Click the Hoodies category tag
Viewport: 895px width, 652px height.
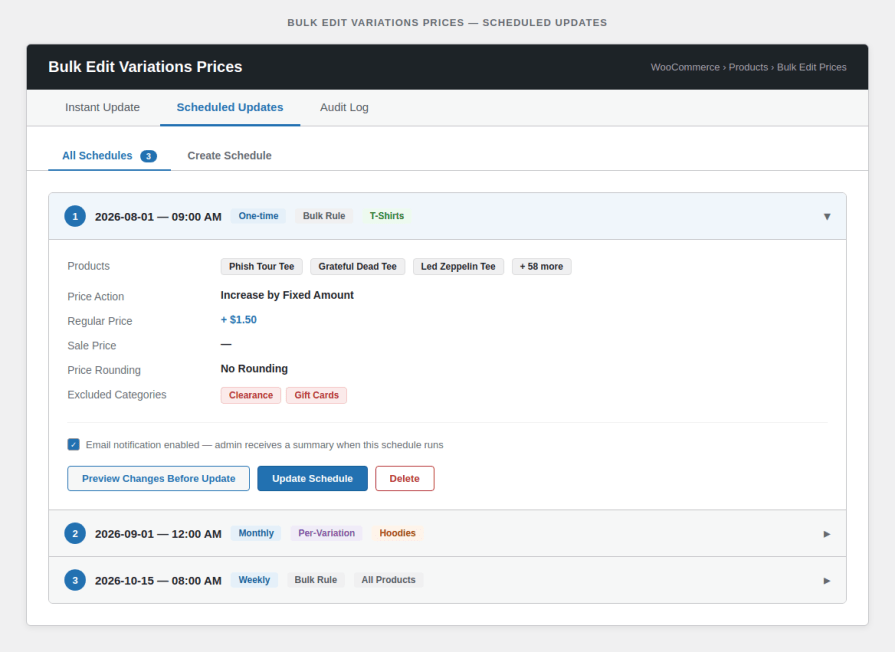pyautogui.click(x=397, y=533)
